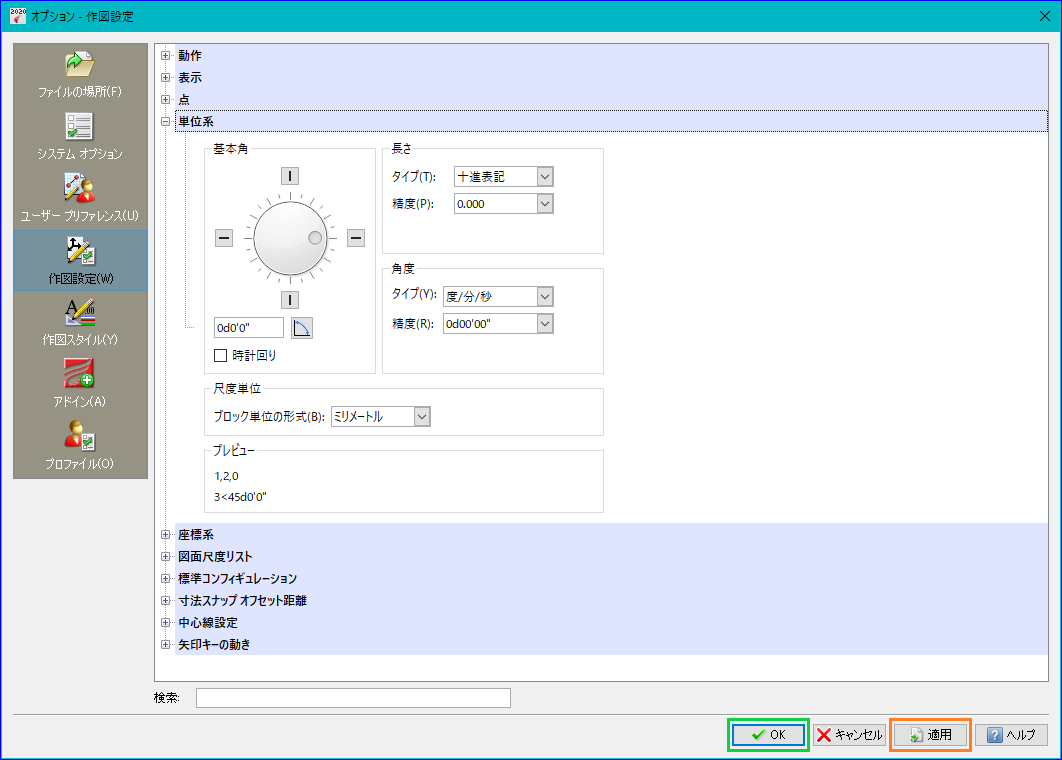Open 作図スタイル settings icon
This screenshot has height=760, width=1062.
tap(80, 322)
